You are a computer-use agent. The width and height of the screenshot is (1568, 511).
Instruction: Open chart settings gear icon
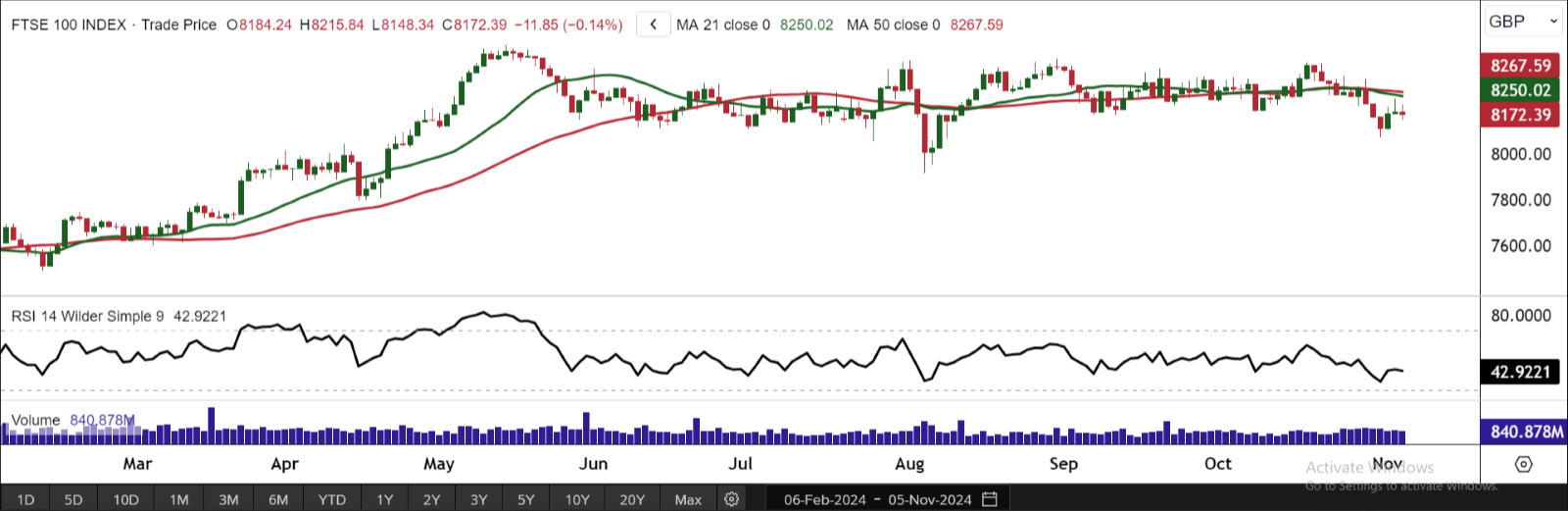pyautogui.click(x=731, y=499)
